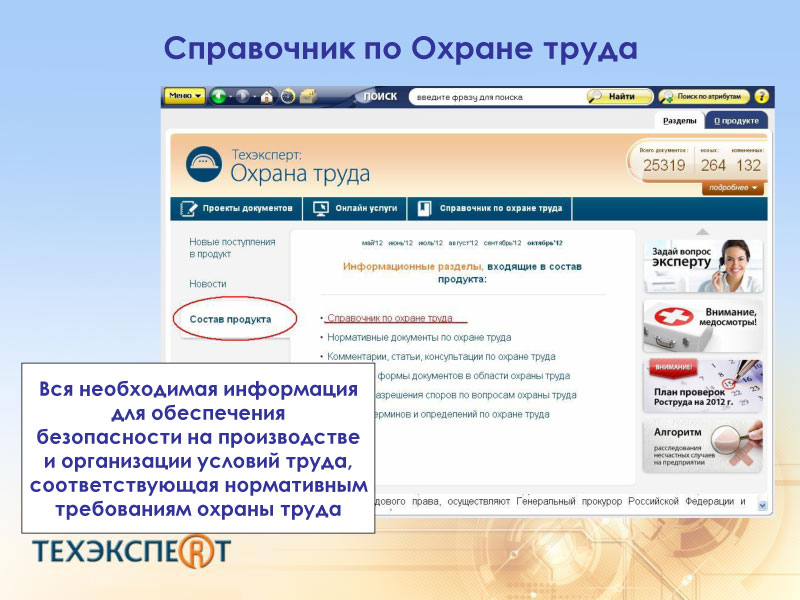Click the Внимание, медосмотры! banner
The image size is (800, 600).
coord(703,326)
